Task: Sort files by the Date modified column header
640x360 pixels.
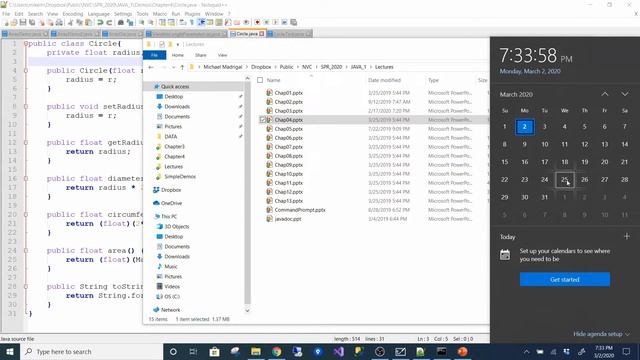Action: click(384, 80)
